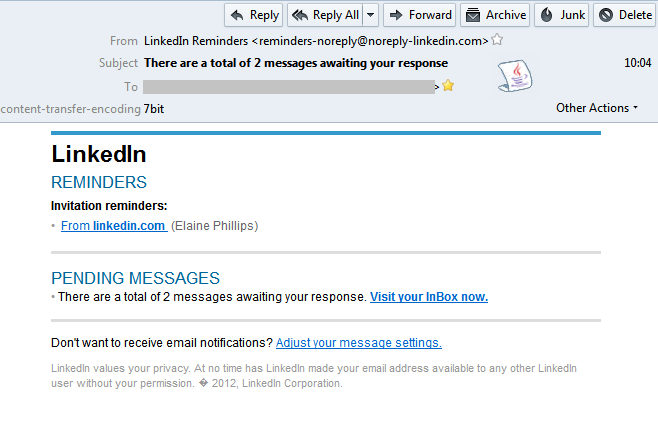Click the Reply button

253,15
